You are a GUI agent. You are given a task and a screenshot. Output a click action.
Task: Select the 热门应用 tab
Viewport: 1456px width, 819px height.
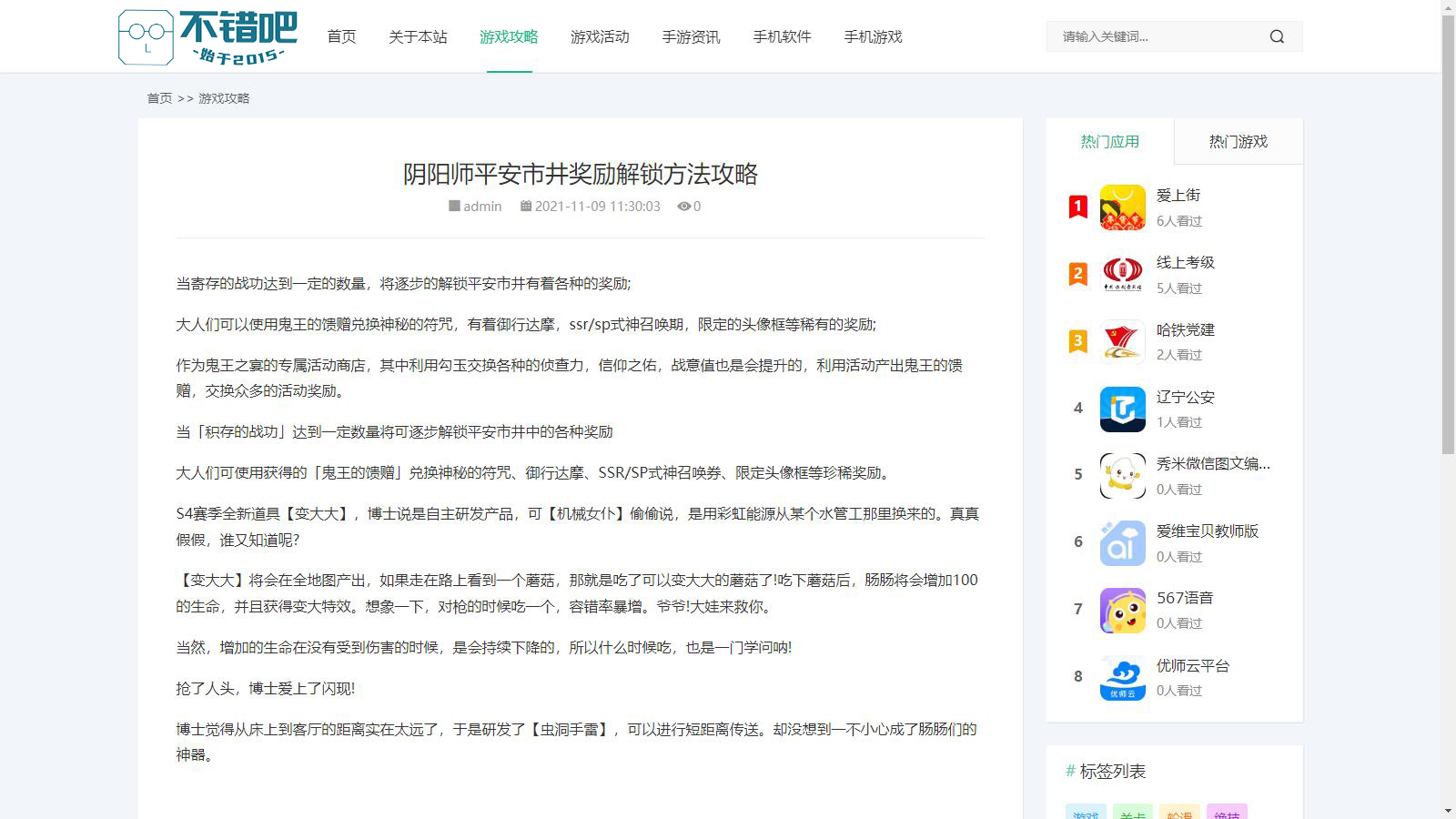click(1109, 141)
